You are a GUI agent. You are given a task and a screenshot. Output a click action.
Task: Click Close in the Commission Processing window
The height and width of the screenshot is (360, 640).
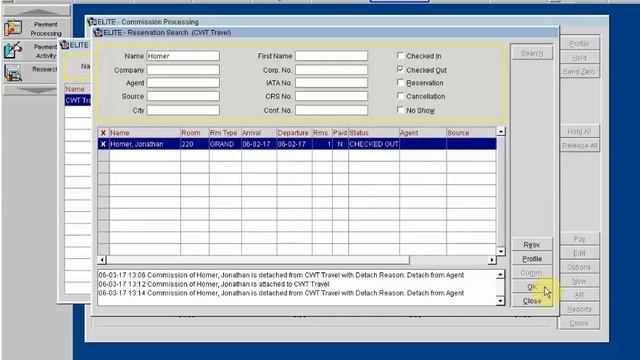point(579,323)
